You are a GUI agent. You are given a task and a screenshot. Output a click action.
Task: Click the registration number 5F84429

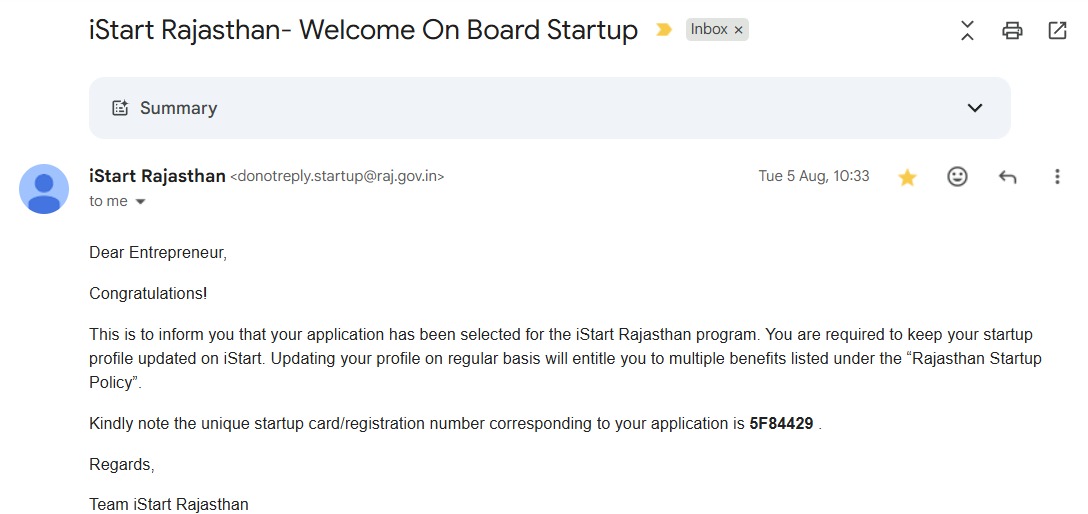tap(781, 423)
